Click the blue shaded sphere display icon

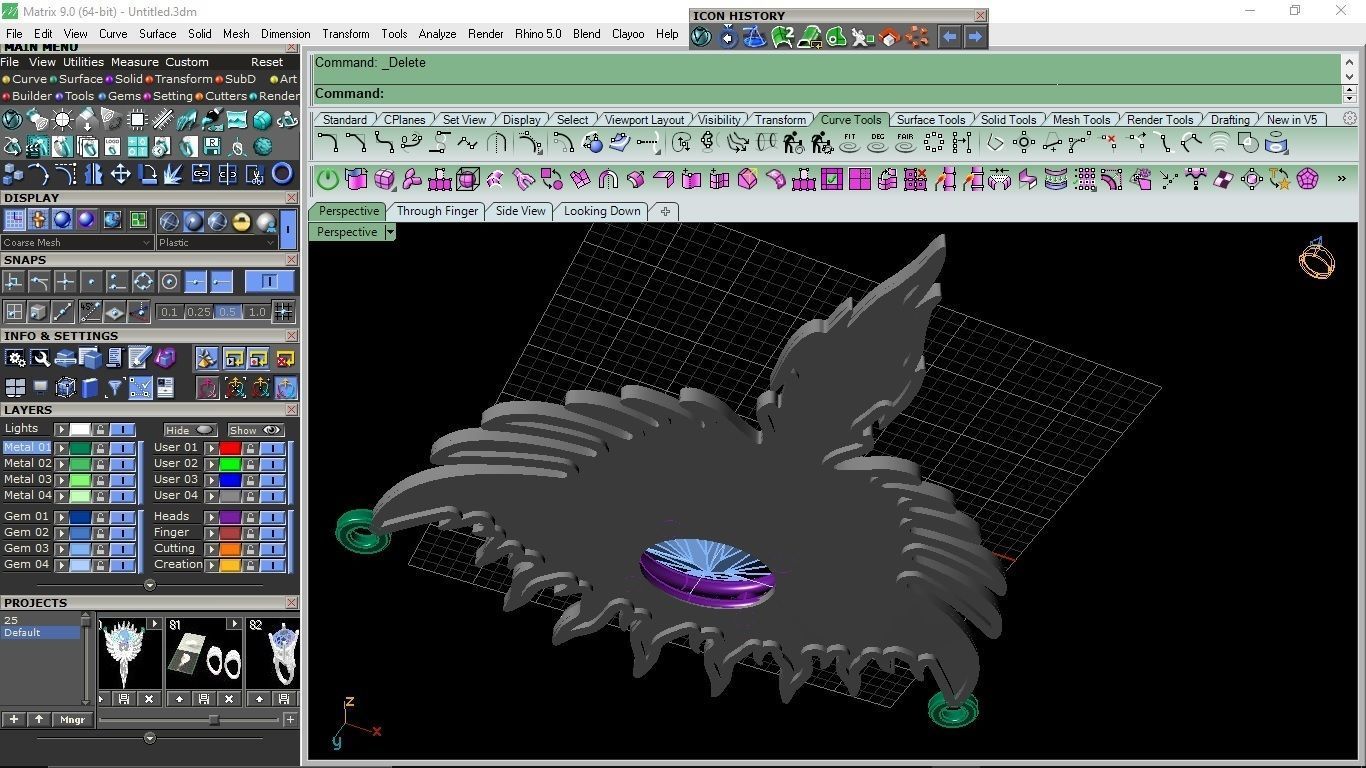(62, 219)
